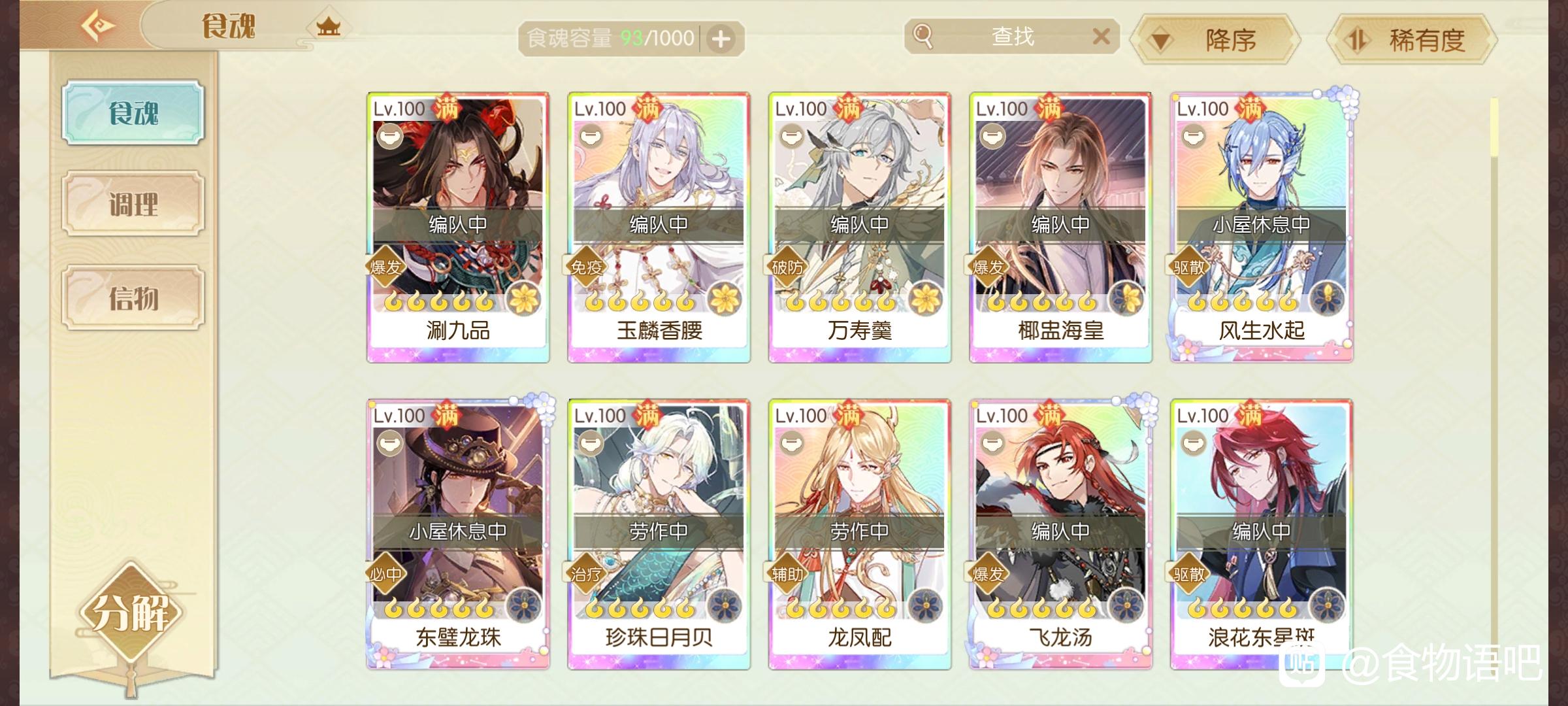Click the magnifying glass search icon
Image resolution: width=1568 pixels, height=706 pixels.
click(x=923, y=35)
